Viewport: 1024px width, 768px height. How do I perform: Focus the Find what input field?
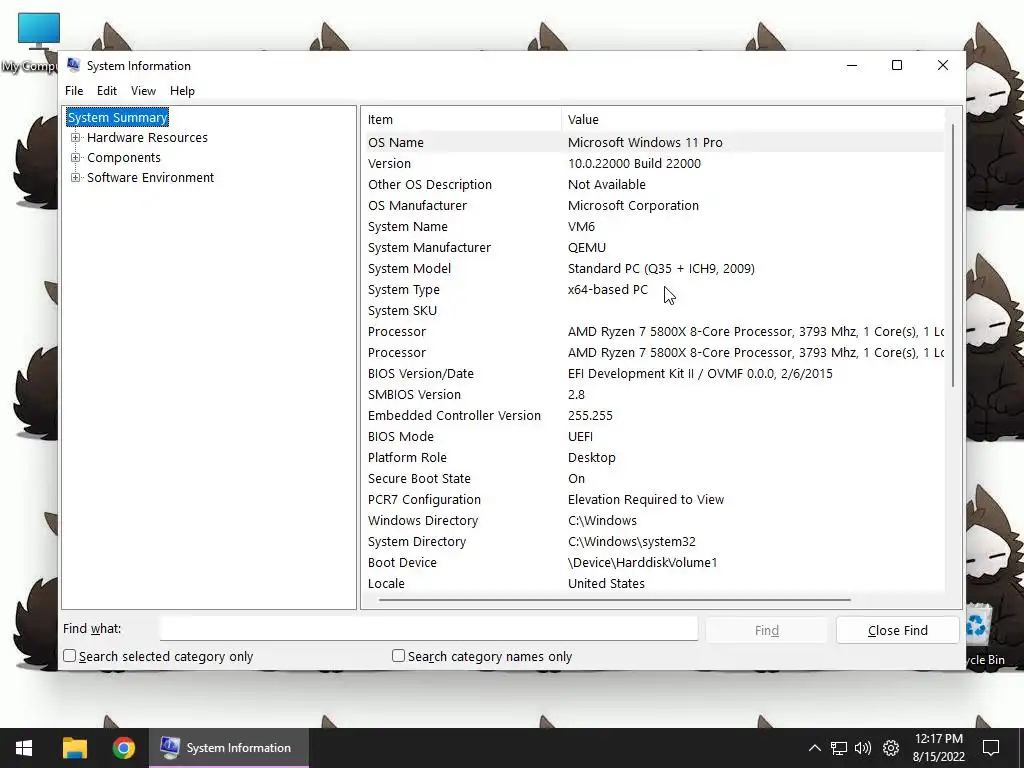[x=429, y=629]
